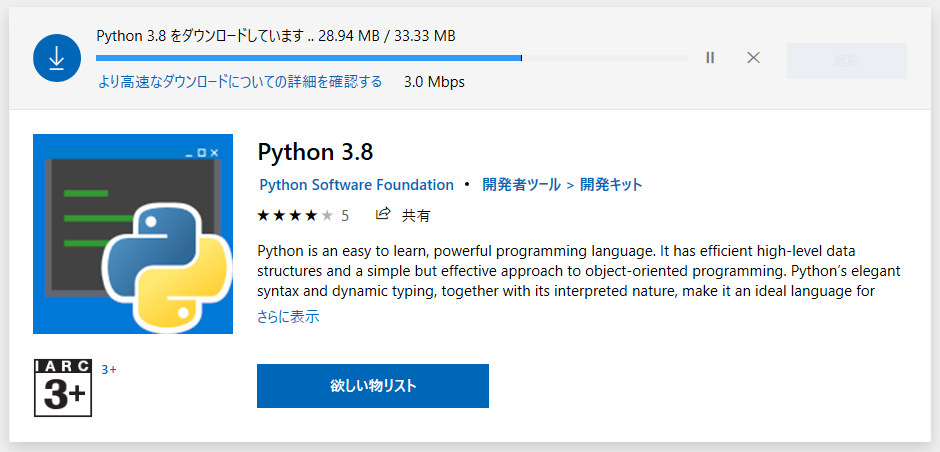The width and height of the screenshot is (940, 452).
Task: Click the Python description paragraph
Action: [579, 271]
